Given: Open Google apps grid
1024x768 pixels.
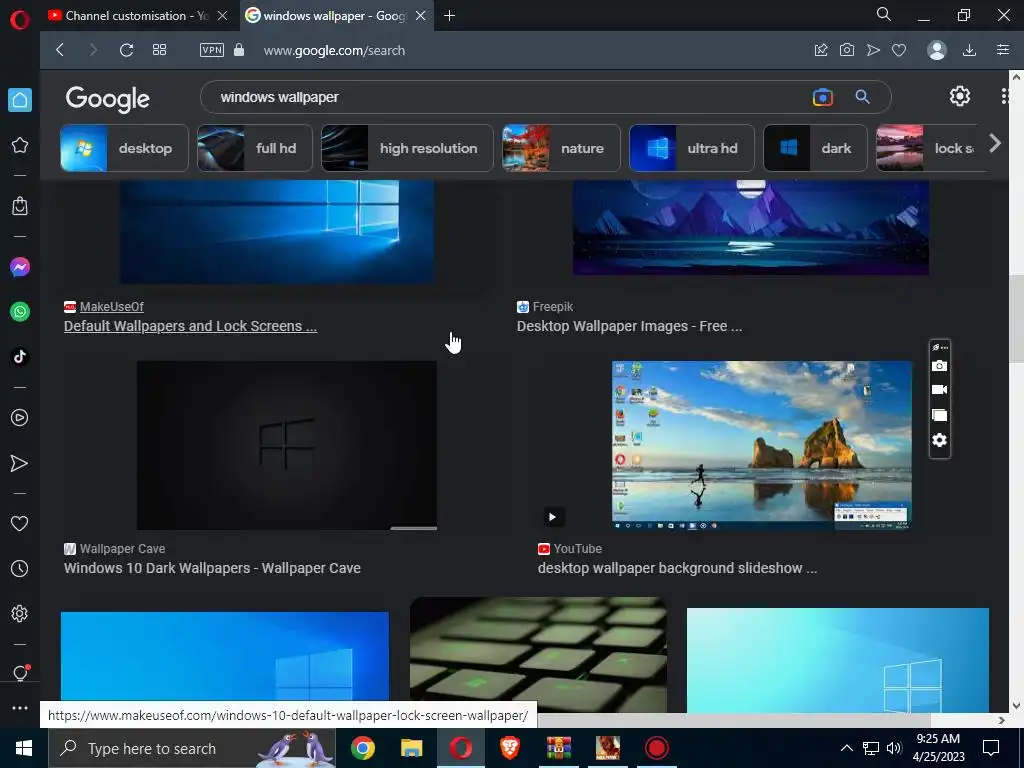Looking at the screenshot, I should tap(1006, 96).
